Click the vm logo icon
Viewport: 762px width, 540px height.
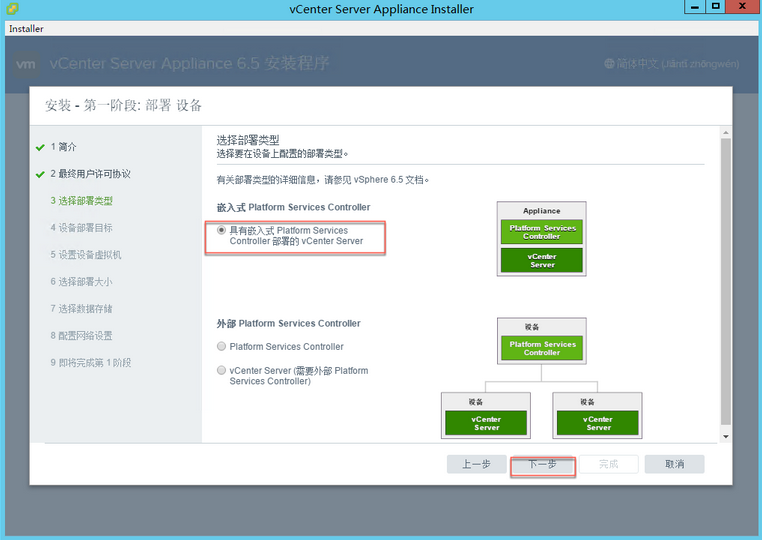point(25,64)
